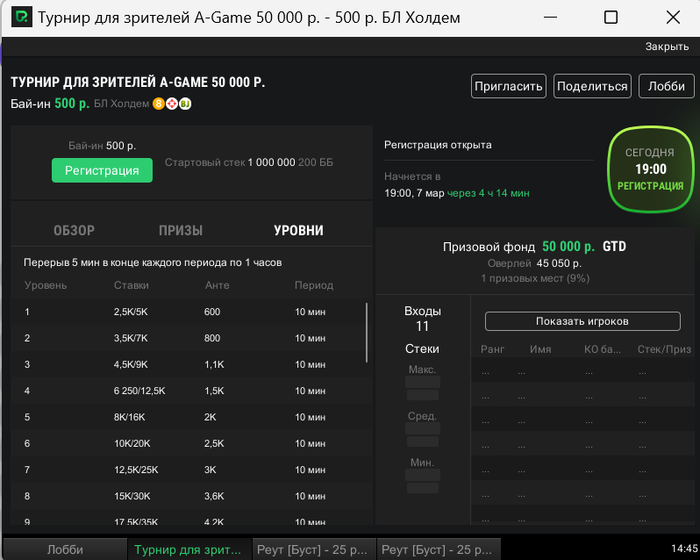The width and height of the screenshot is (700, 560).
Task: Minimize the tournament window
Action: [x=550, y=17]
